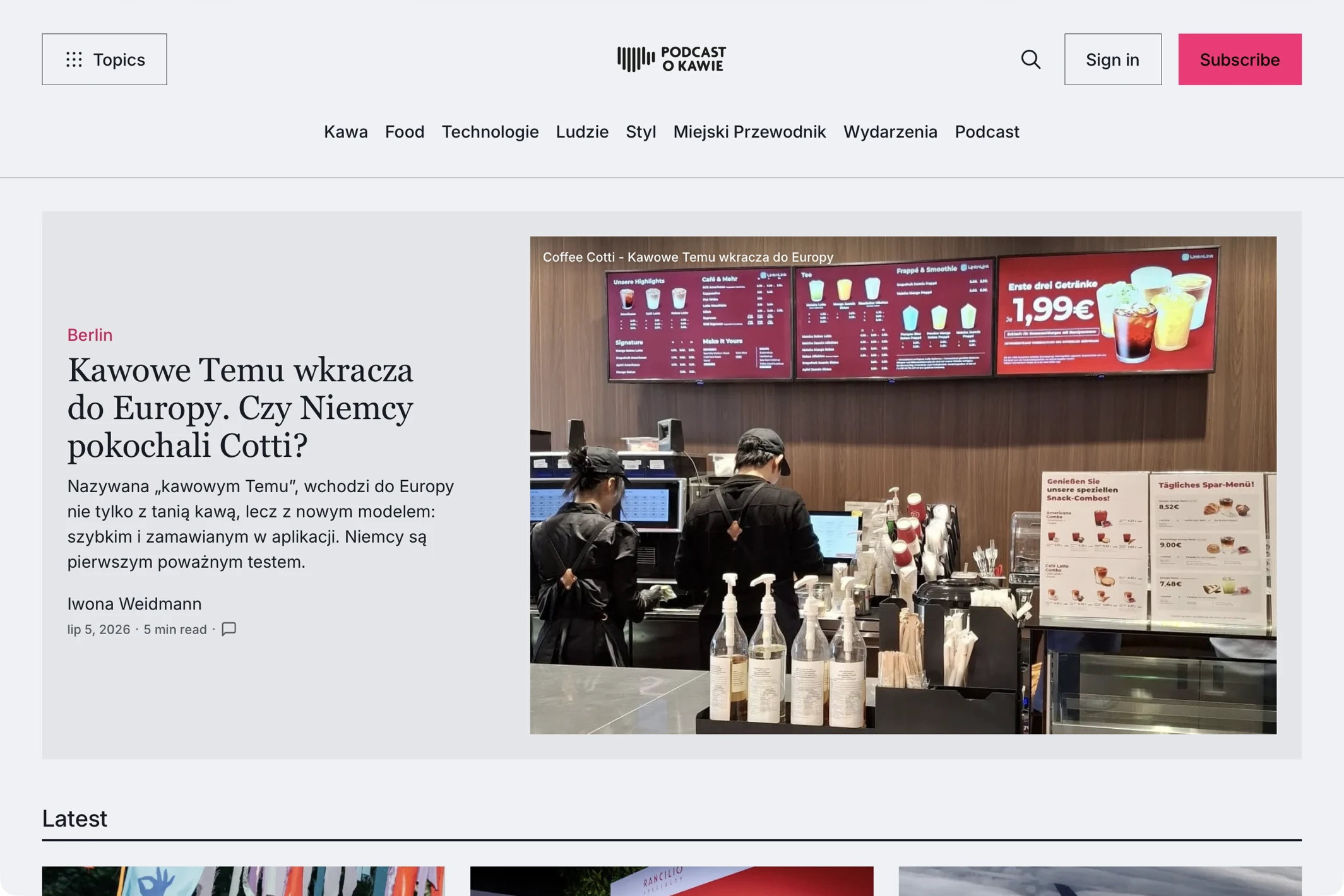Open the Coffee Cotti featured image
Screen dimensions: 1344x896
tap(903, 485)
